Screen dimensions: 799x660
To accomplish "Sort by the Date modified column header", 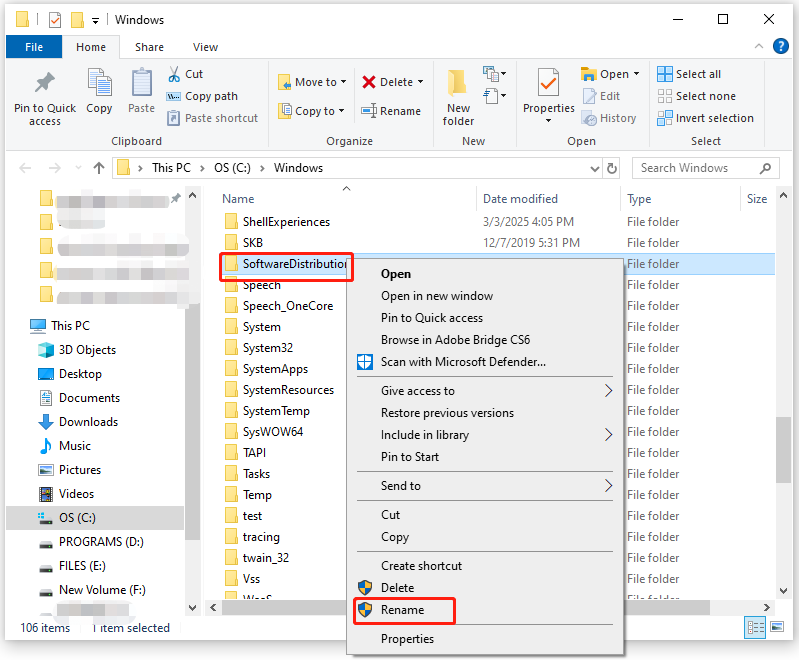I will tap(520, 199).
